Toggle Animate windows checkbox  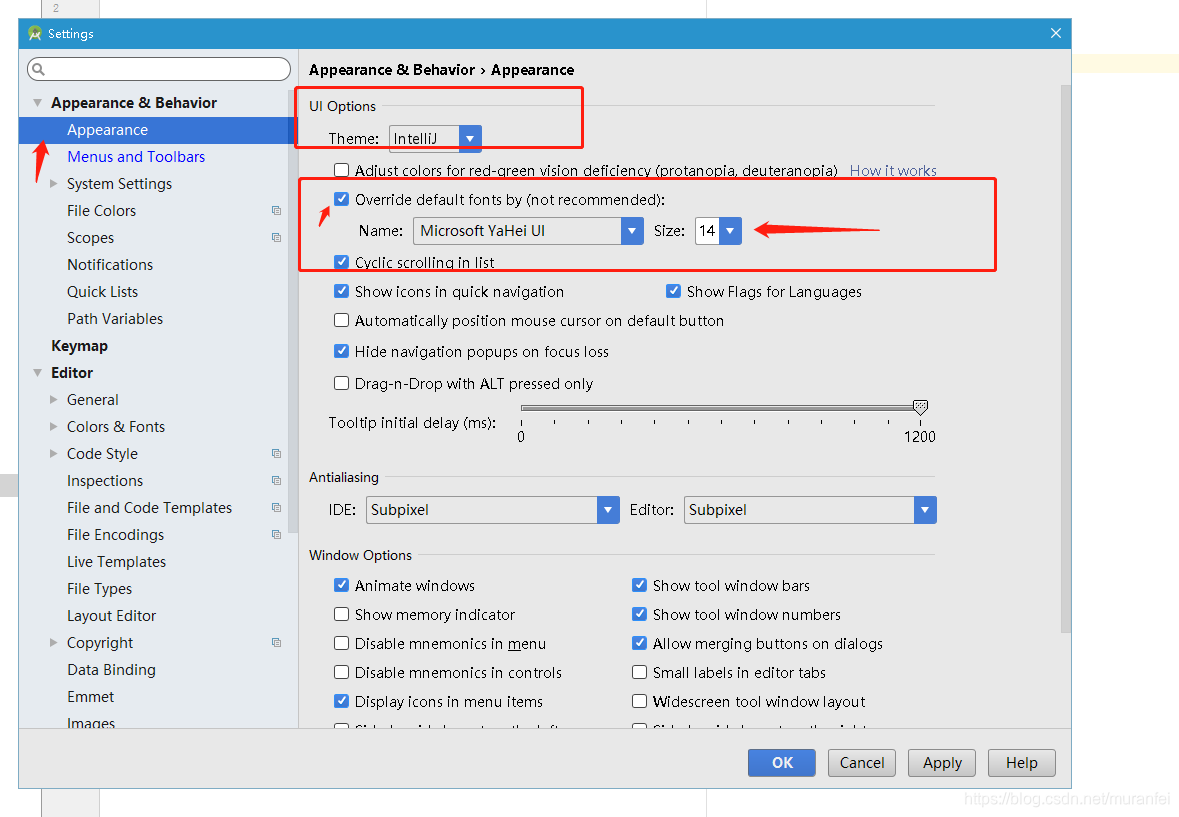click(341, 585)
